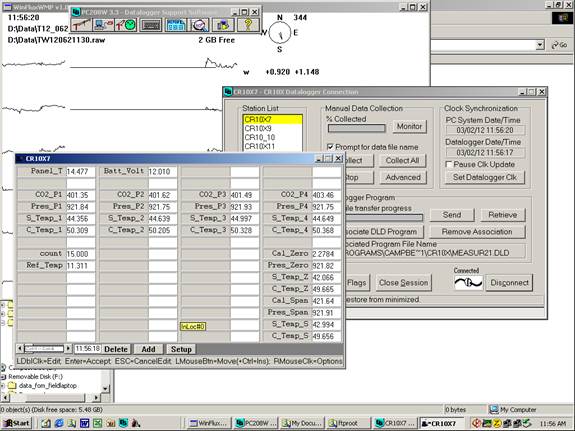Launch Word from the quick launch bar
Image resolution: width=575 pixels, height=431 pixels.
[x=84, y=423]
